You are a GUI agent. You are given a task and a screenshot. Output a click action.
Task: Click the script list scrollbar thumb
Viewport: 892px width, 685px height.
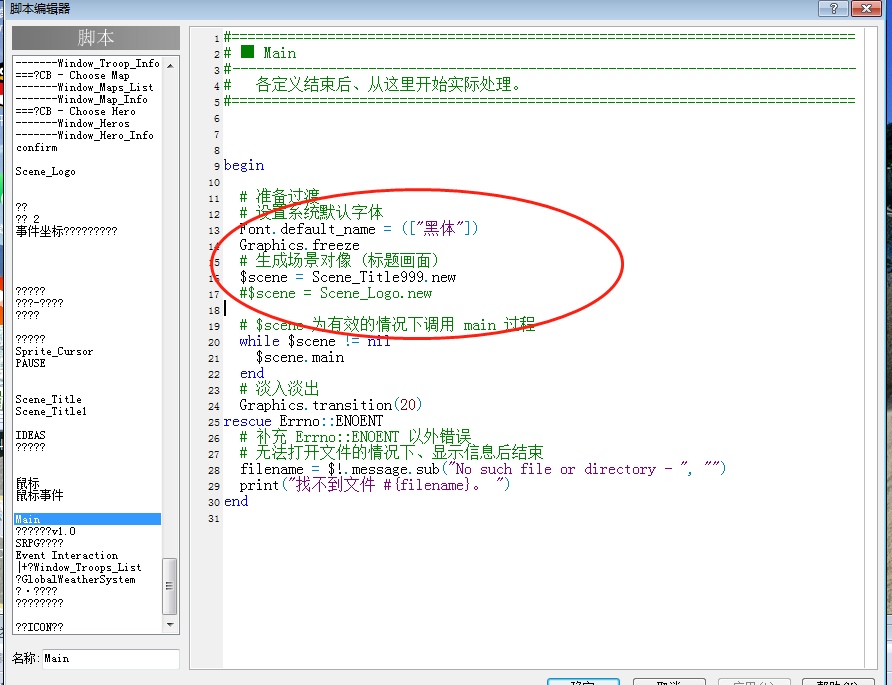click(x=169, y=585)
